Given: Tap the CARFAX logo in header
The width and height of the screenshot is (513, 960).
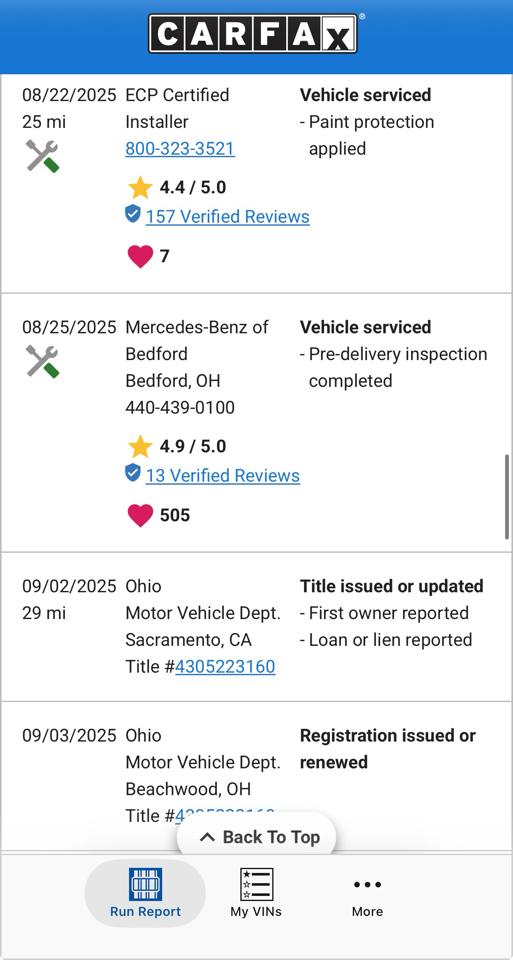Looking at the screenshot, I should [x=252, y=33].
